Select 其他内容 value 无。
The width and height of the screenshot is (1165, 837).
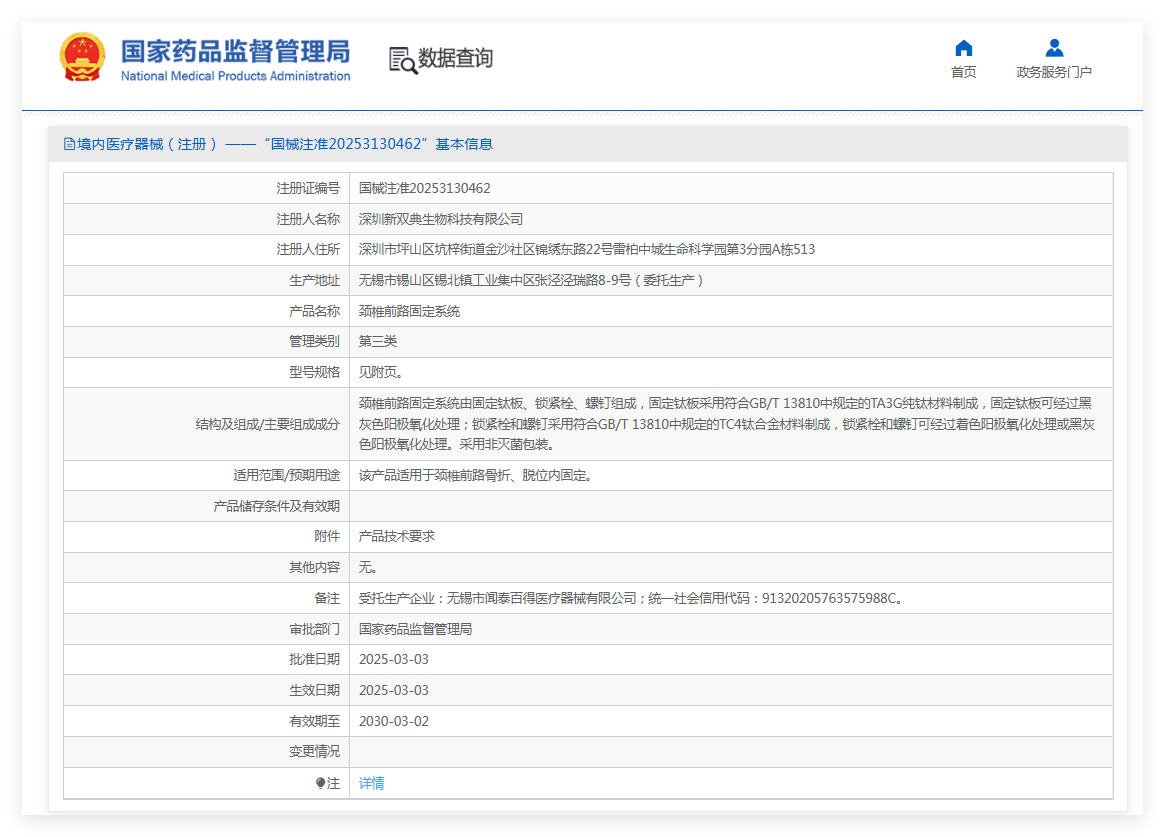369,567
